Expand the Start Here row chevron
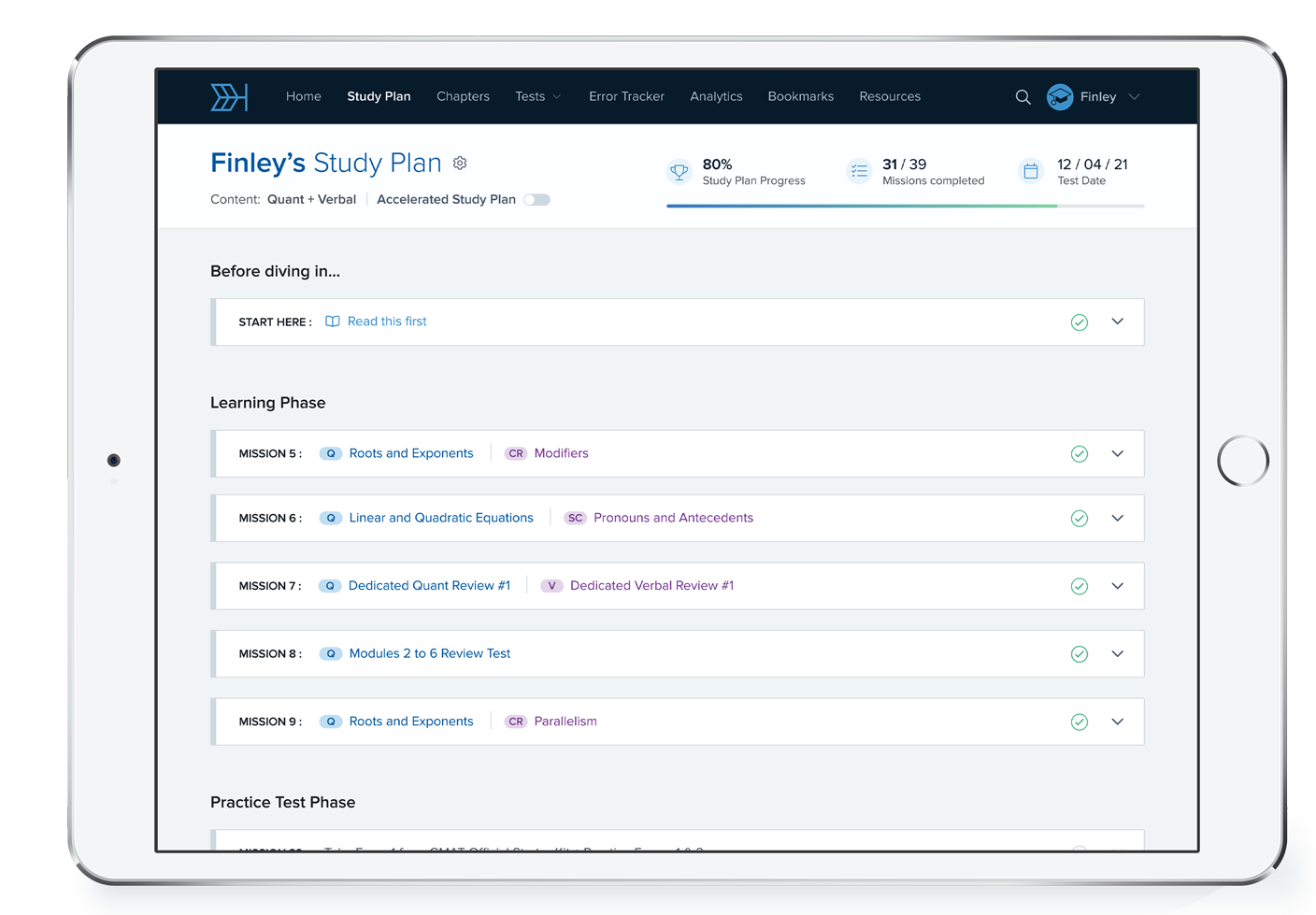 tap(1117, 322)
